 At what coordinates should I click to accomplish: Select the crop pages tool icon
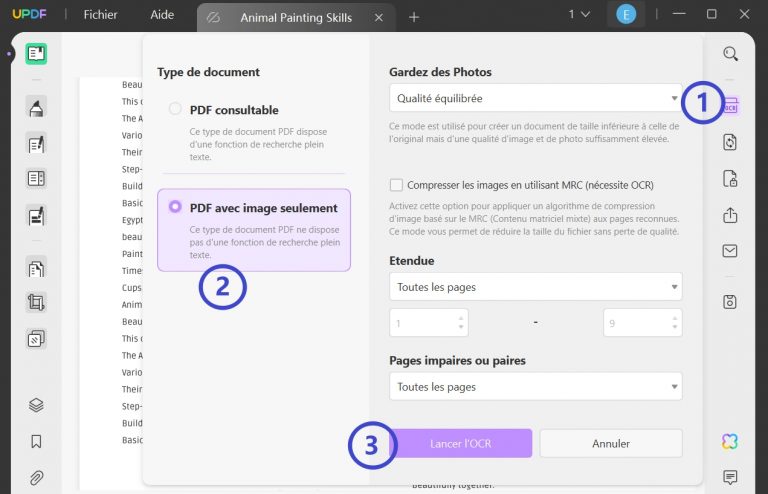pyautogui.click(x=37, y=302)
